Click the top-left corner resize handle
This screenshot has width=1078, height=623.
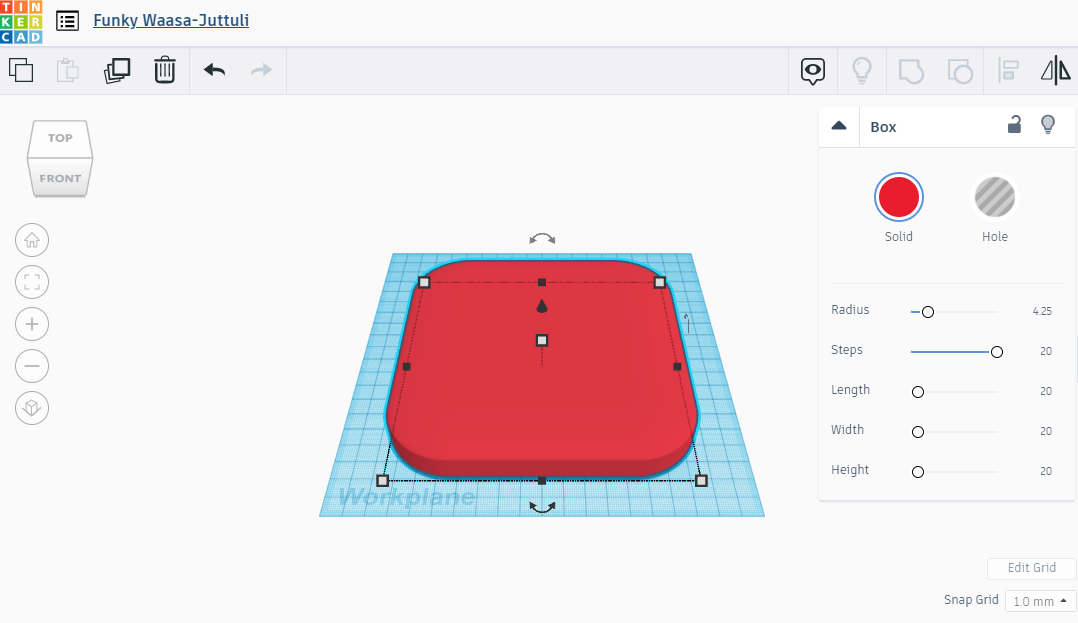pos(424,283)
